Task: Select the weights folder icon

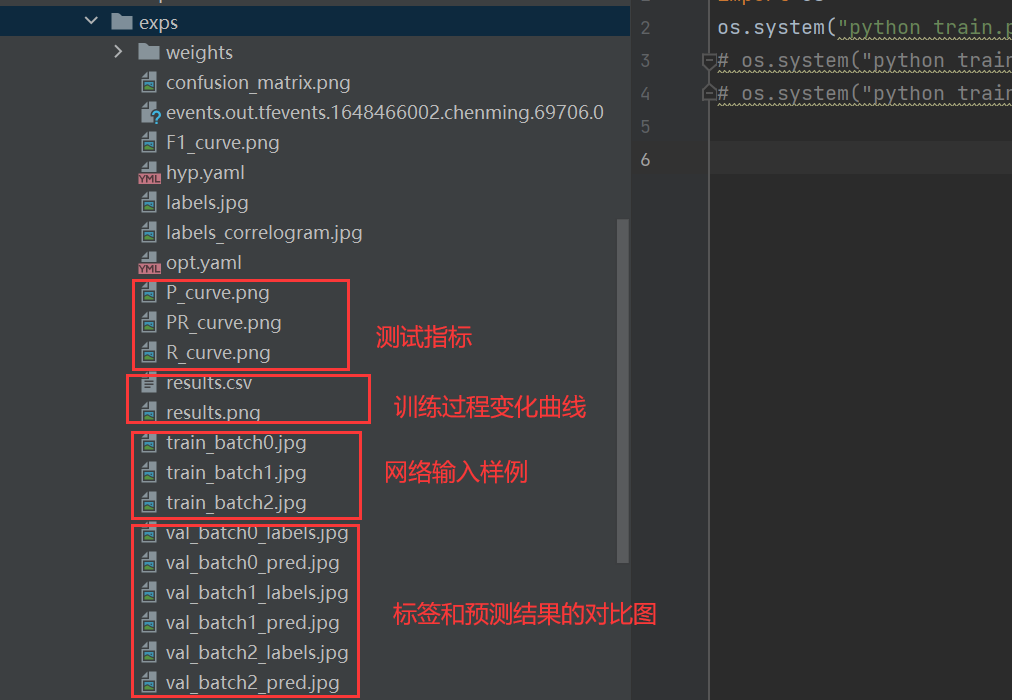Action: click(149, 52)
